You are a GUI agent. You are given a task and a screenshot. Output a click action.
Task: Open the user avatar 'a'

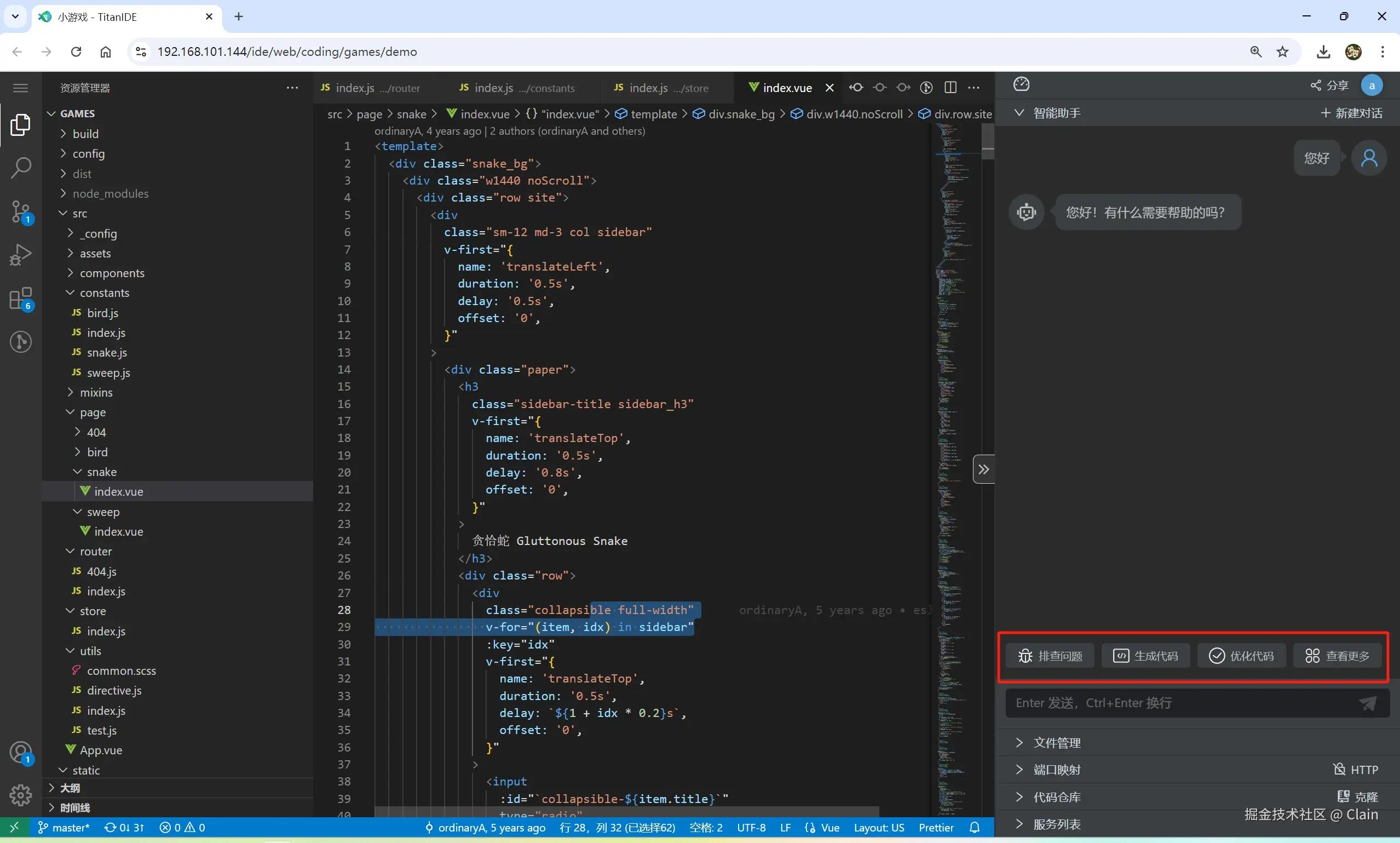pos(1372,85)
